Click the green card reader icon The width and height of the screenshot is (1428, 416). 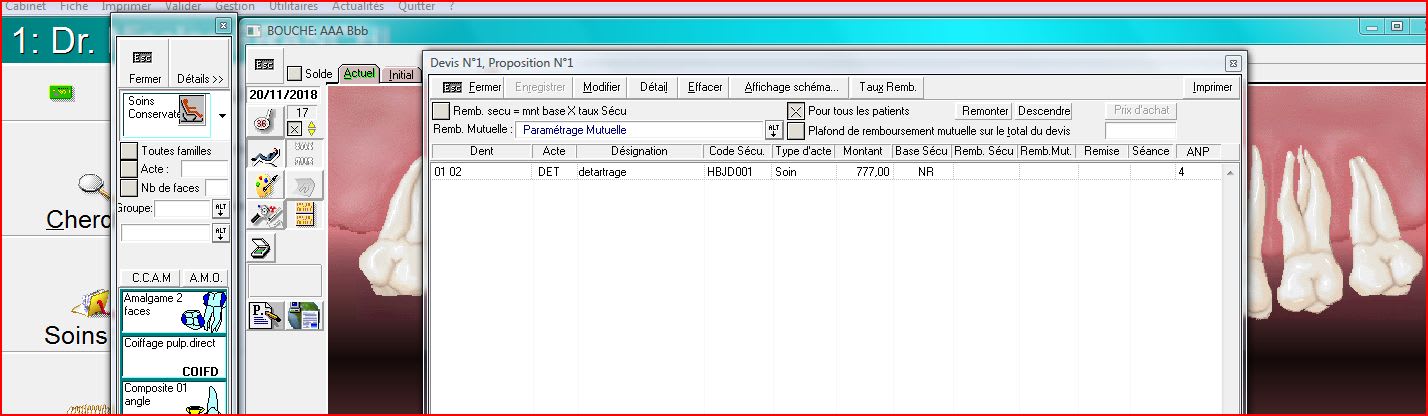[63, 93]
